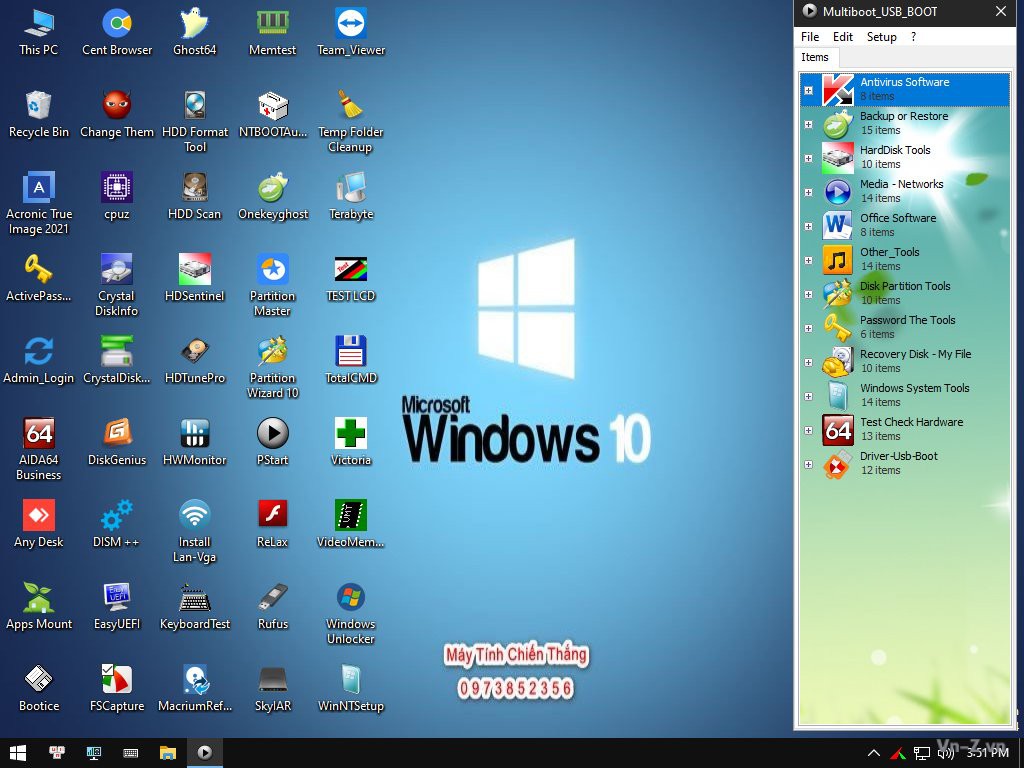Open the Ghost64 desktop icon

(x=195, y=31)
